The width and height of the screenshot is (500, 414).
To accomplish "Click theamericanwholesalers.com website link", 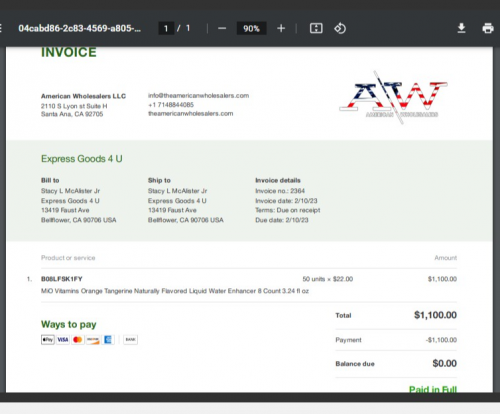I will [x=191, y=114].
